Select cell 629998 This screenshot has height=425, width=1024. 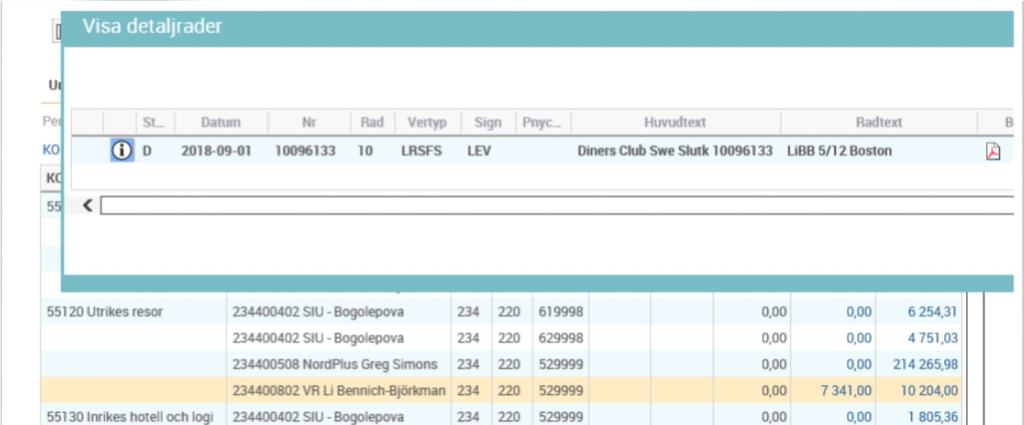(560, 338)
